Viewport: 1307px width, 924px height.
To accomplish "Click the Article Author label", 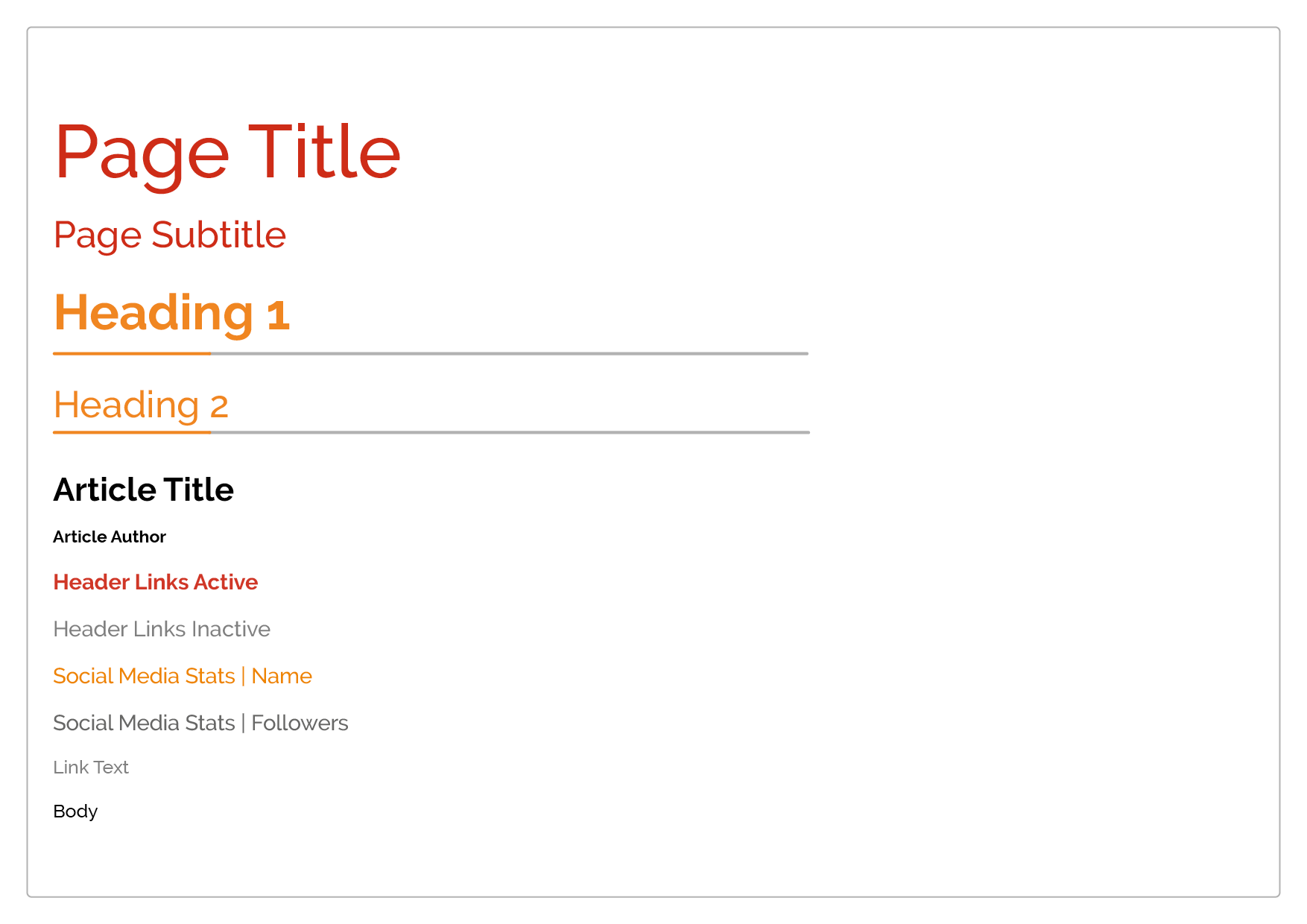I will point(110,537).
